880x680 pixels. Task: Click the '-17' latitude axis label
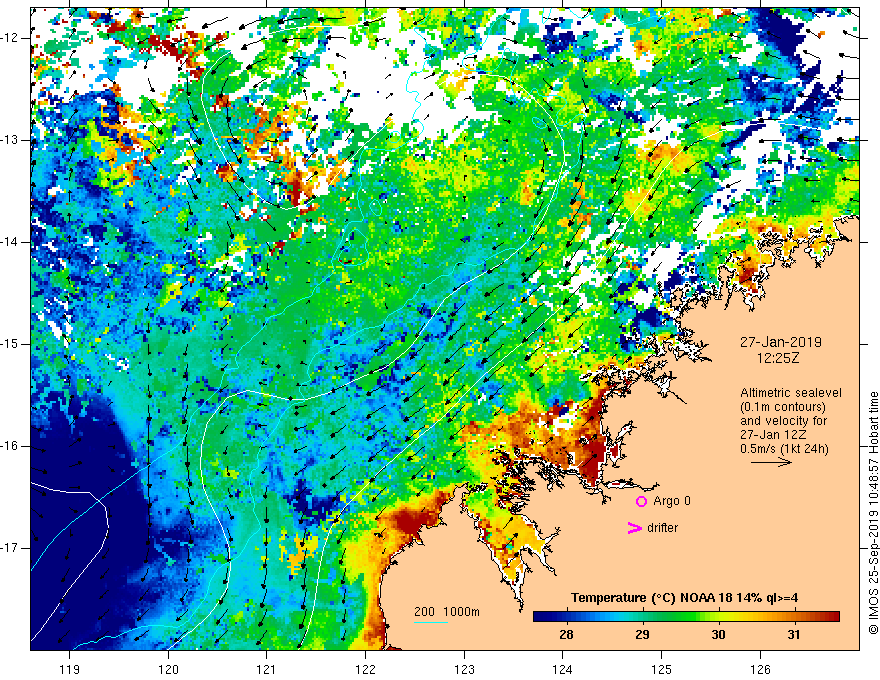coord(10,548)
